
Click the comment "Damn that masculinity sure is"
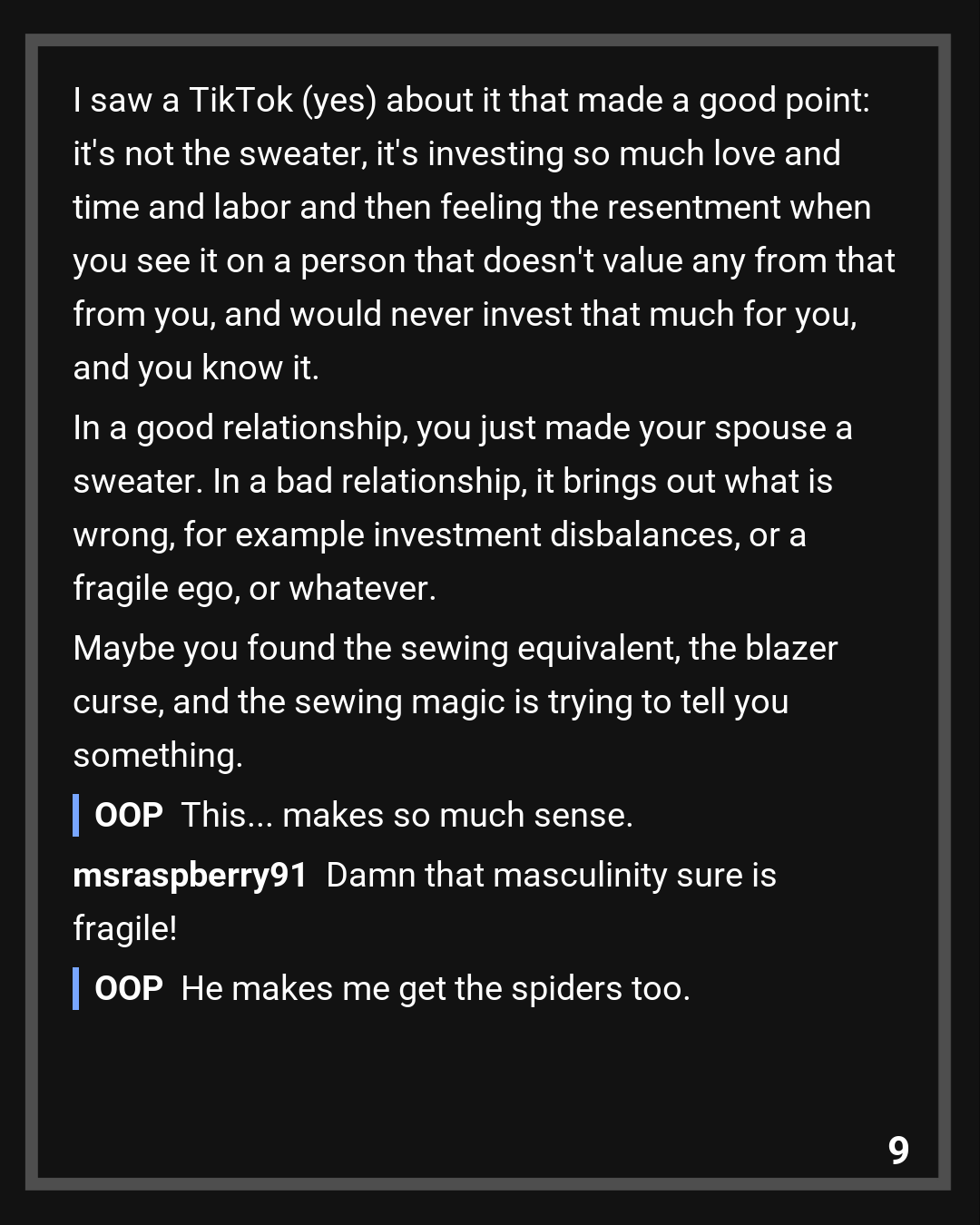(x=551, y=876)
